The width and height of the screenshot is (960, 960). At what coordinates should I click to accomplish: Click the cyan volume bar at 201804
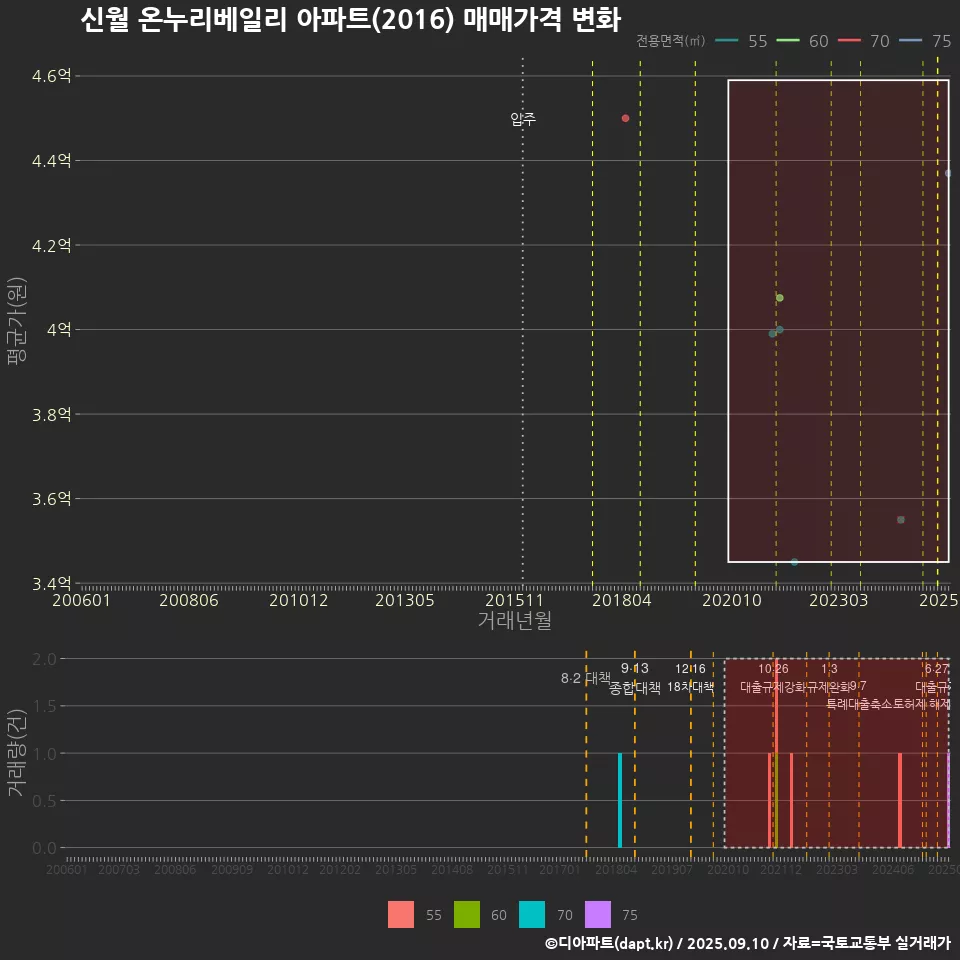(620, 800)
